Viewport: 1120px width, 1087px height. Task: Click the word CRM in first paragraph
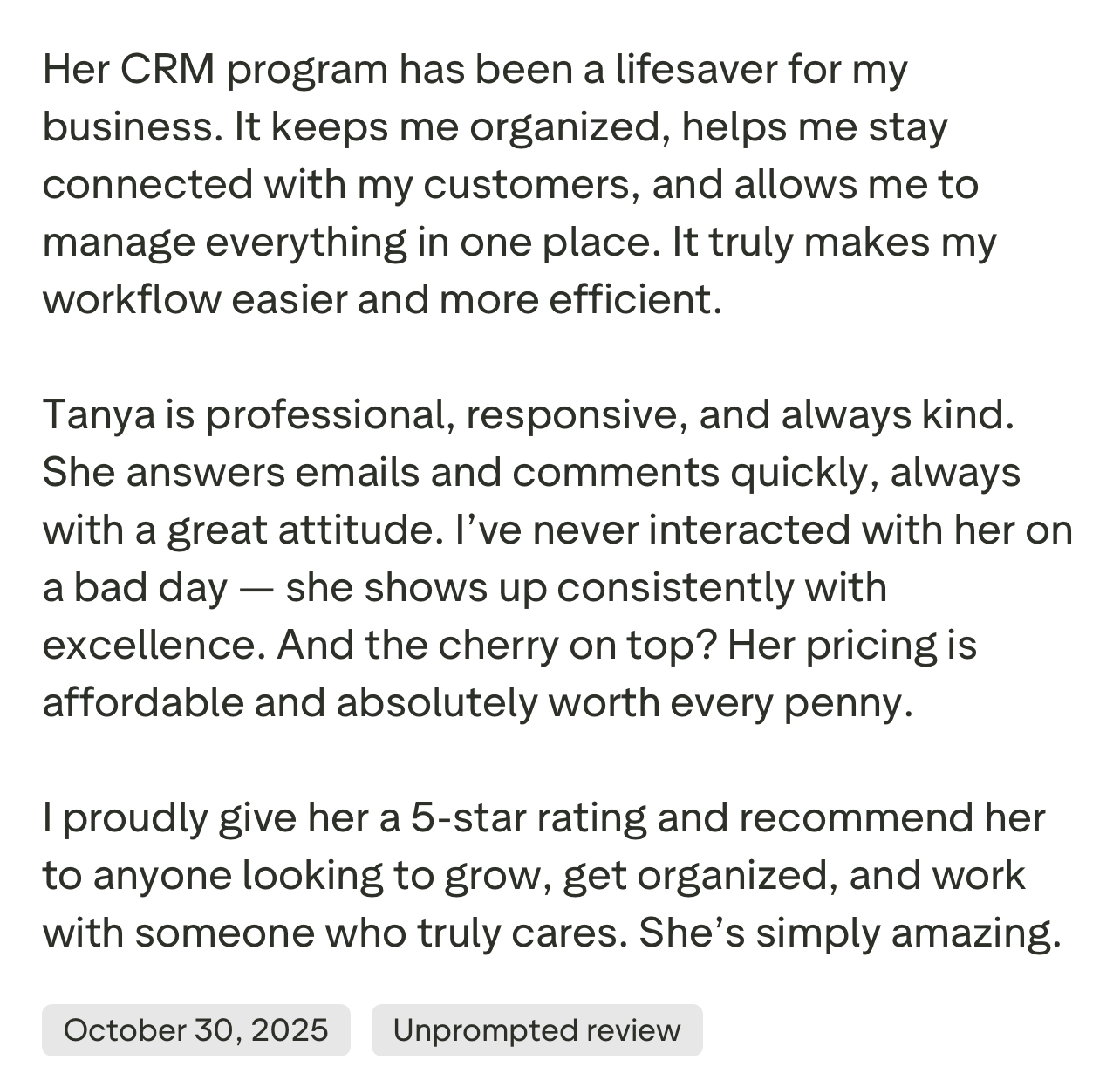[x=168, y=70]
